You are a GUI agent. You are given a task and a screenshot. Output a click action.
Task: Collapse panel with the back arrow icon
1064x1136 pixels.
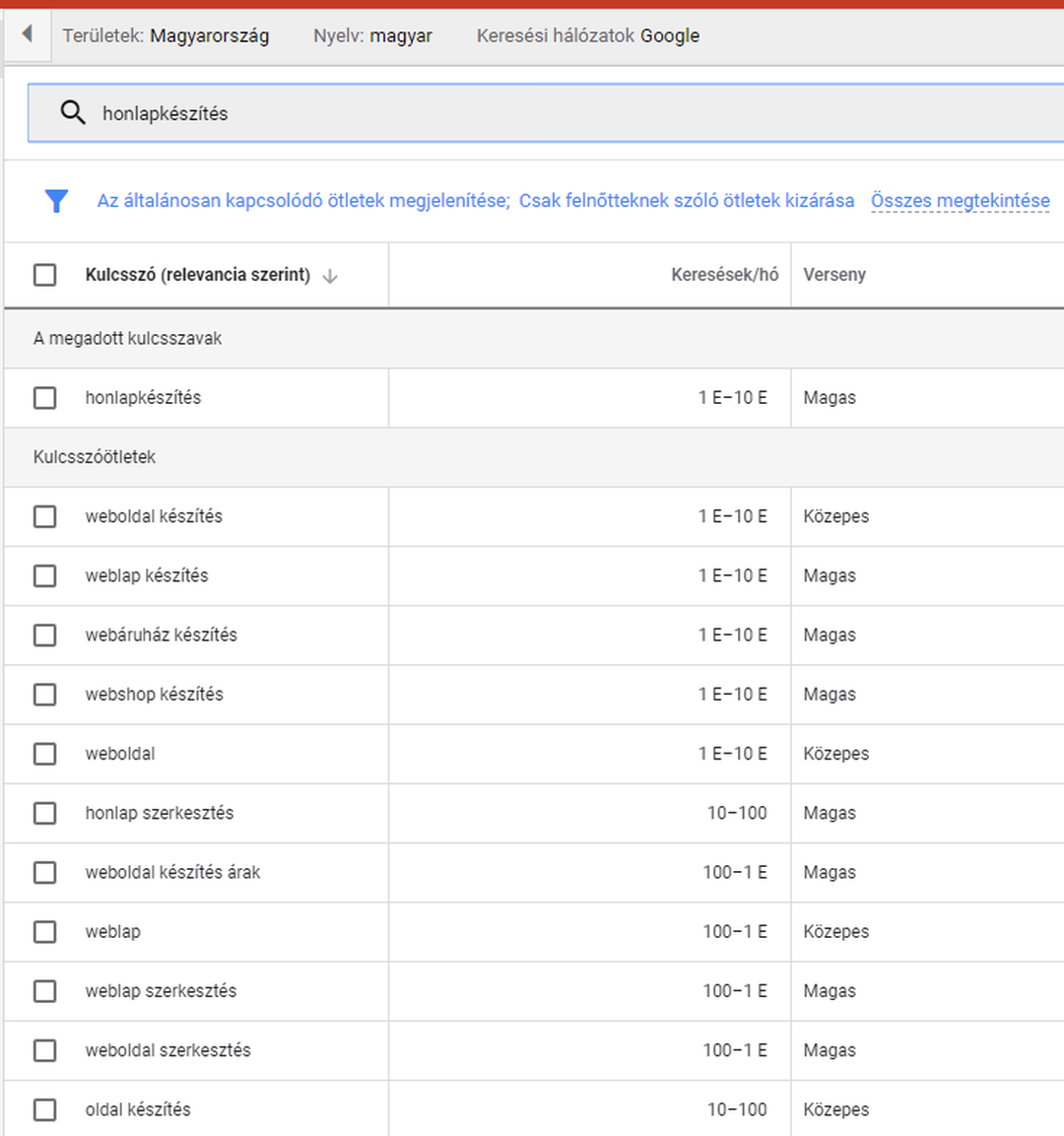point(28,34)
